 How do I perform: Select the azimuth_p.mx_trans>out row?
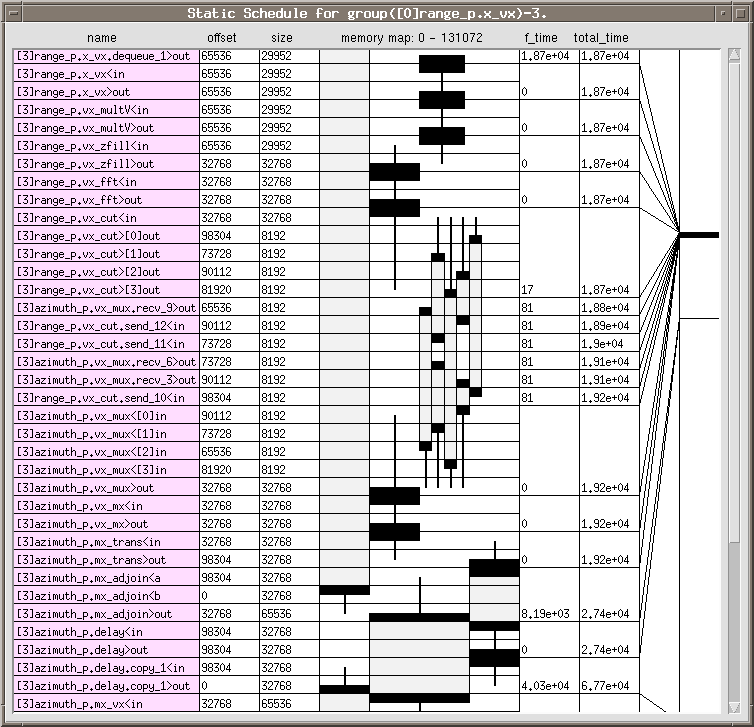click(104, 560)
